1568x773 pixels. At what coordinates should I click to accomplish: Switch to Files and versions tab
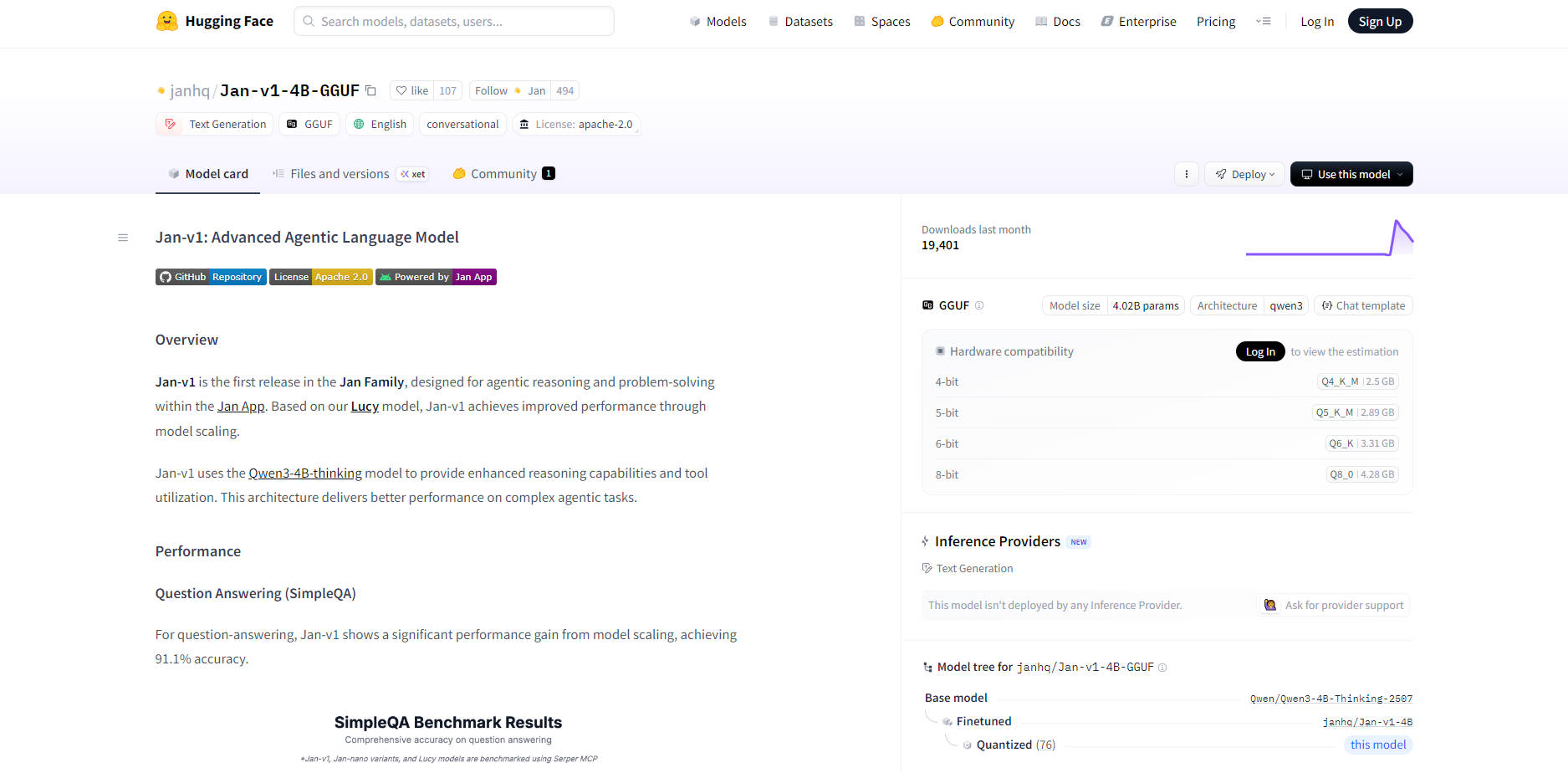pos(339,174)
